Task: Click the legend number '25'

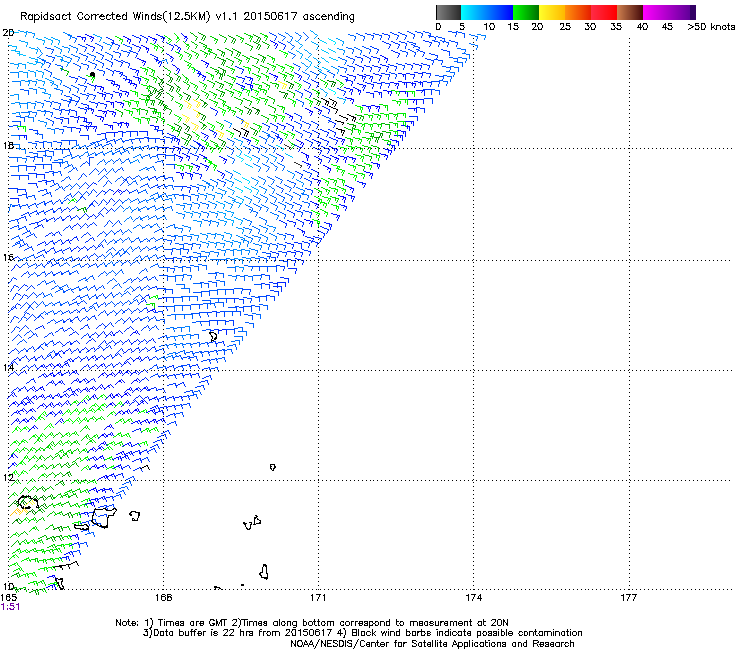Action: pyautogui.click(x=564, y=26)
